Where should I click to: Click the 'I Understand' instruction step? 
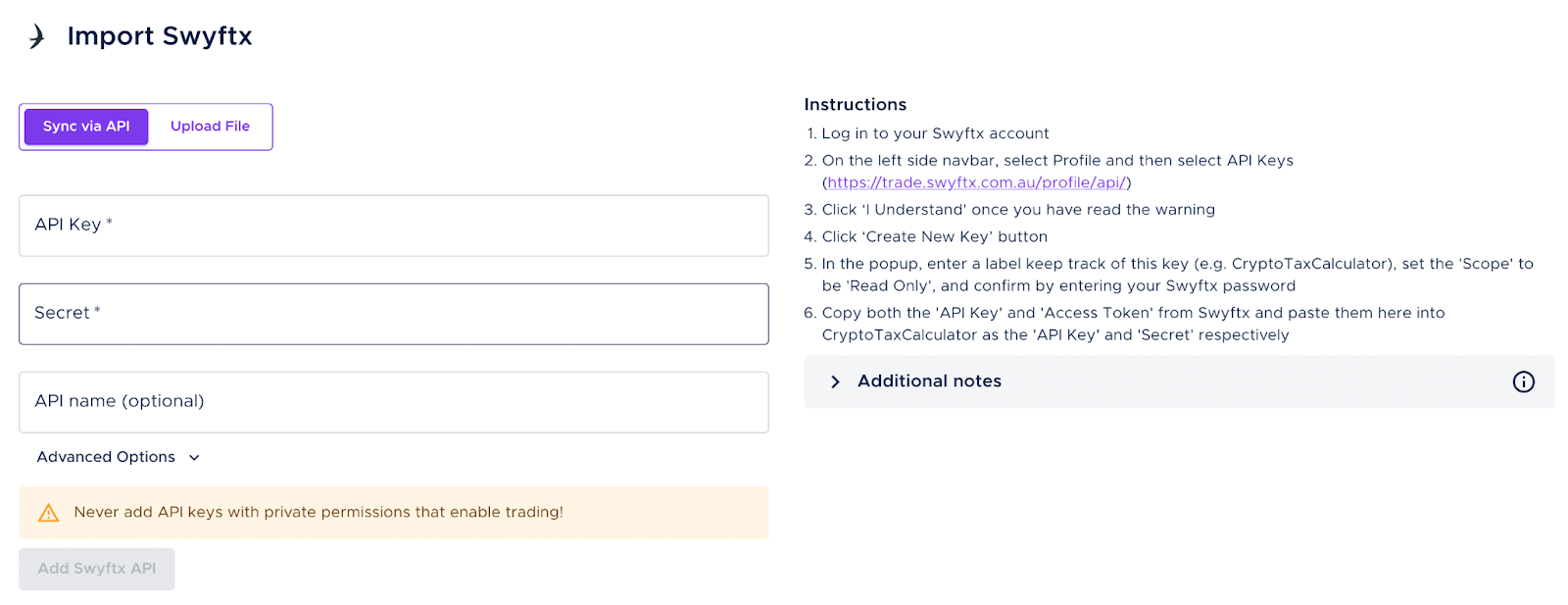(x=1018, y=210)
